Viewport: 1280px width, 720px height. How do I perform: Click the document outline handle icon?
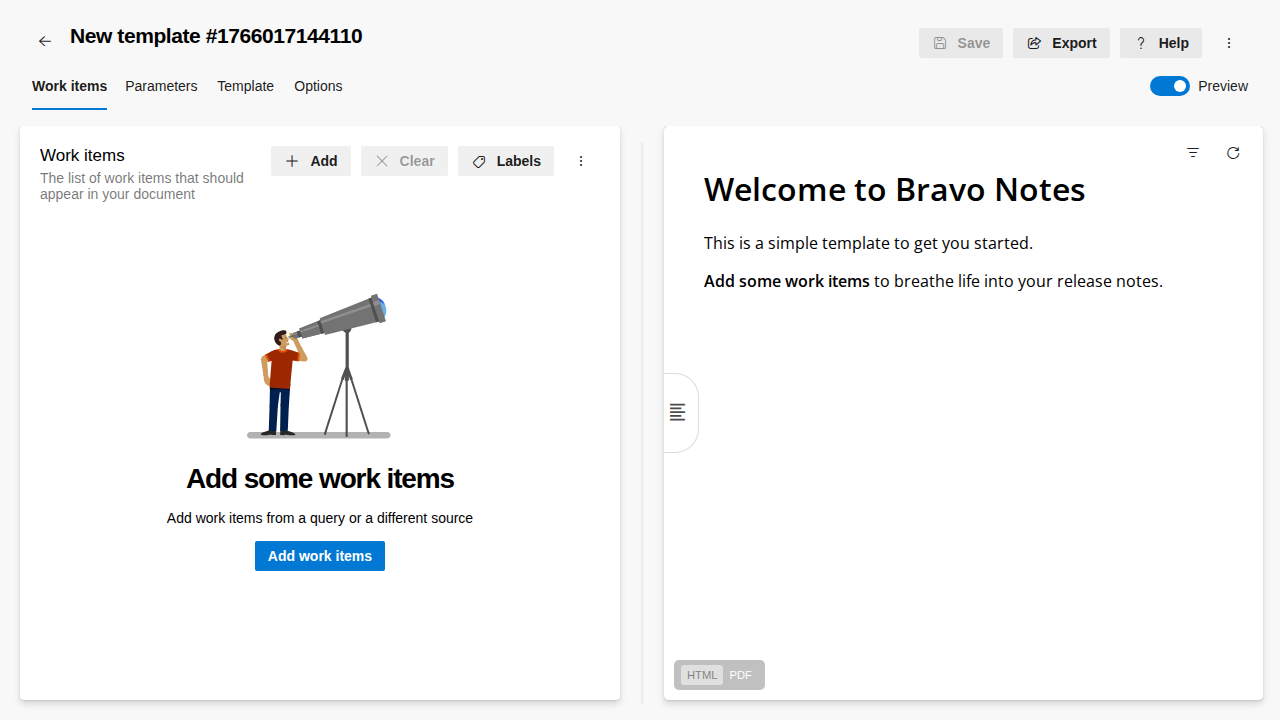678,412
